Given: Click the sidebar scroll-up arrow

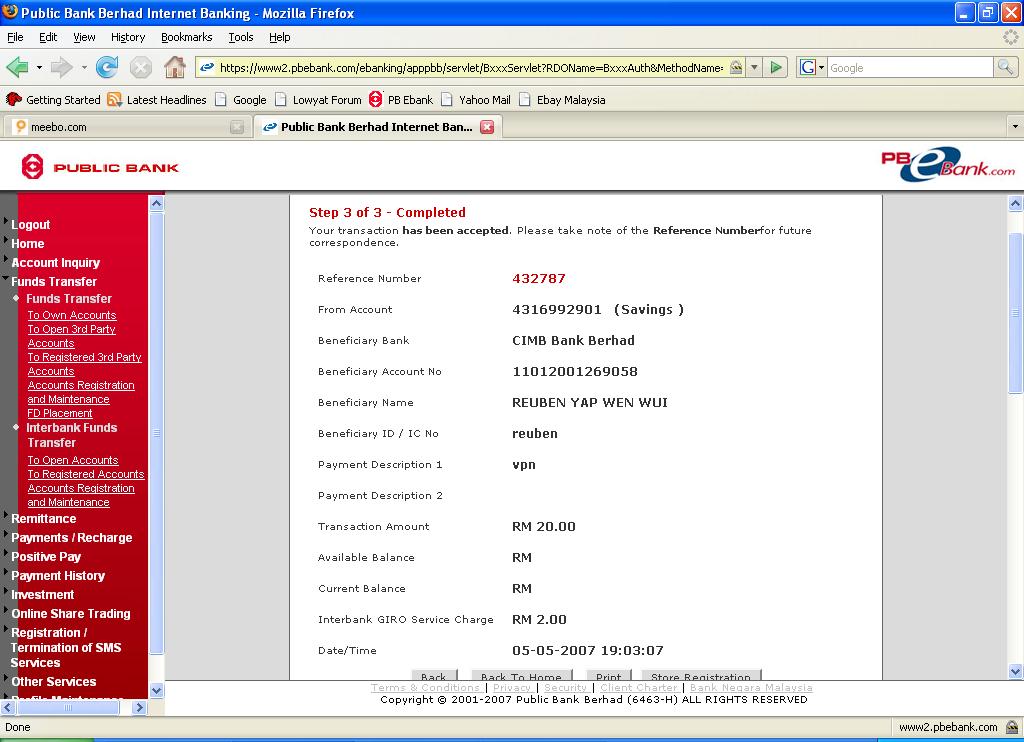Looking at the screenshot, I should coord(156,203).
